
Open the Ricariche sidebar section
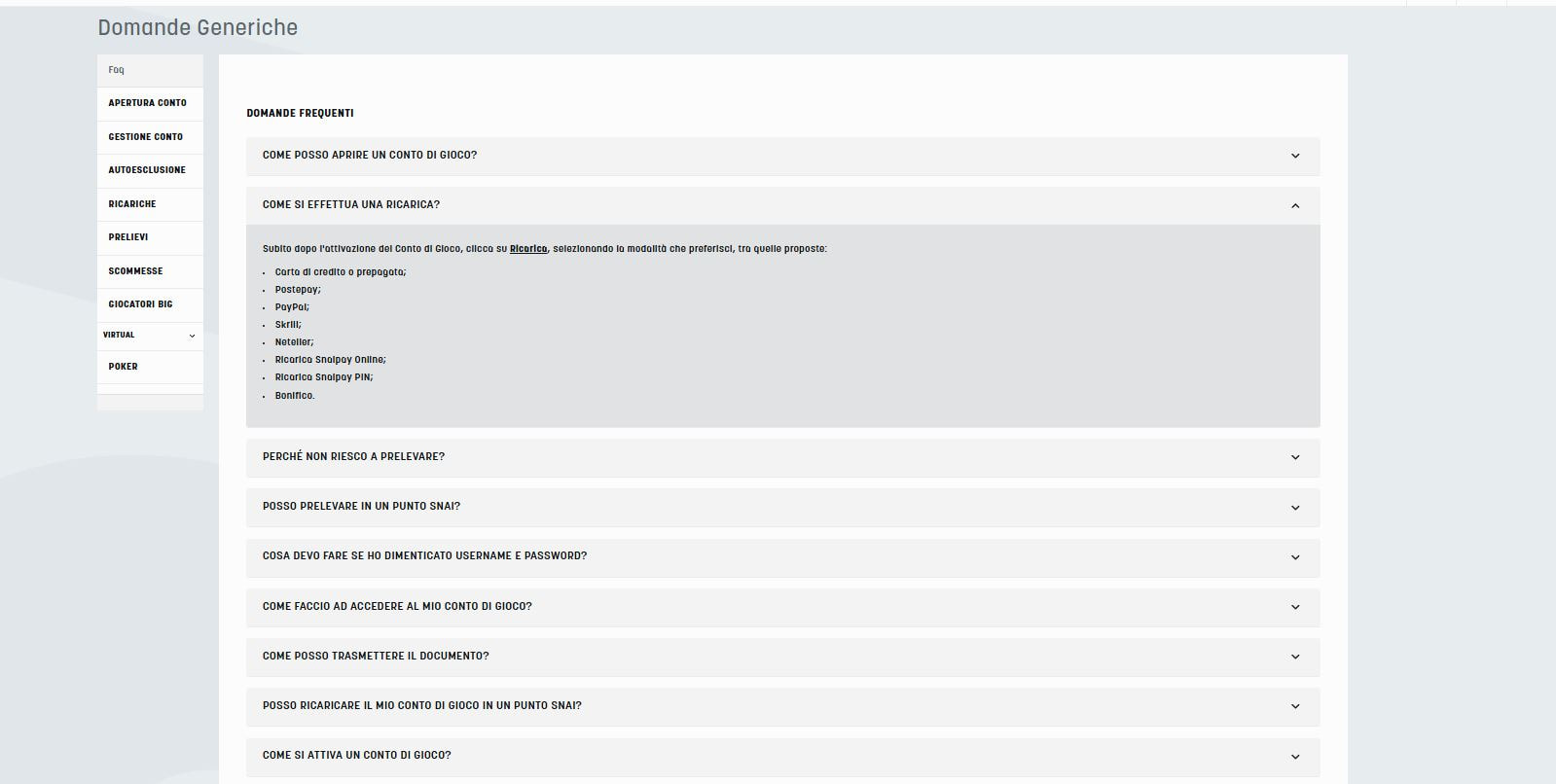(x=132, y=204)
